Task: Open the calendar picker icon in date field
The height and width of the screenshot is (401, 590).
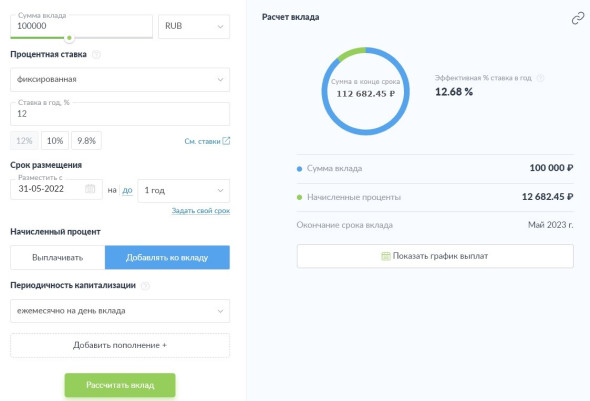Action: click(90, 188)
